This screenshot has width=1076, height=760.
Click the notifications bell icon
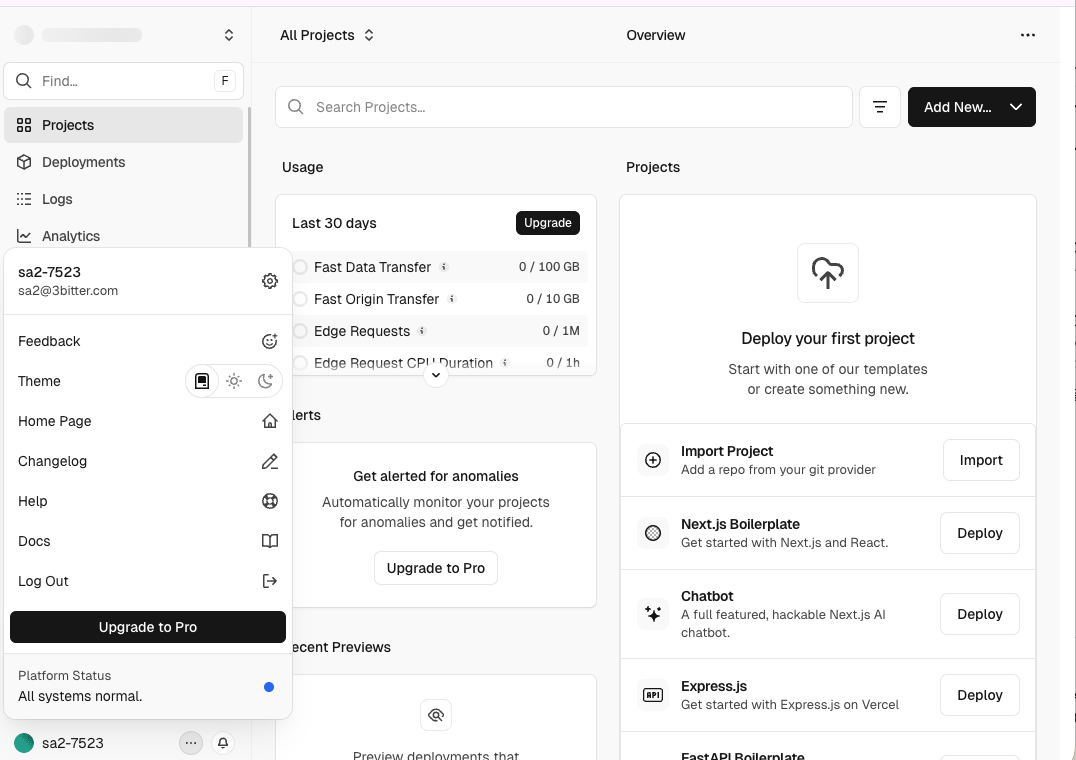click(x=223, y=743)
